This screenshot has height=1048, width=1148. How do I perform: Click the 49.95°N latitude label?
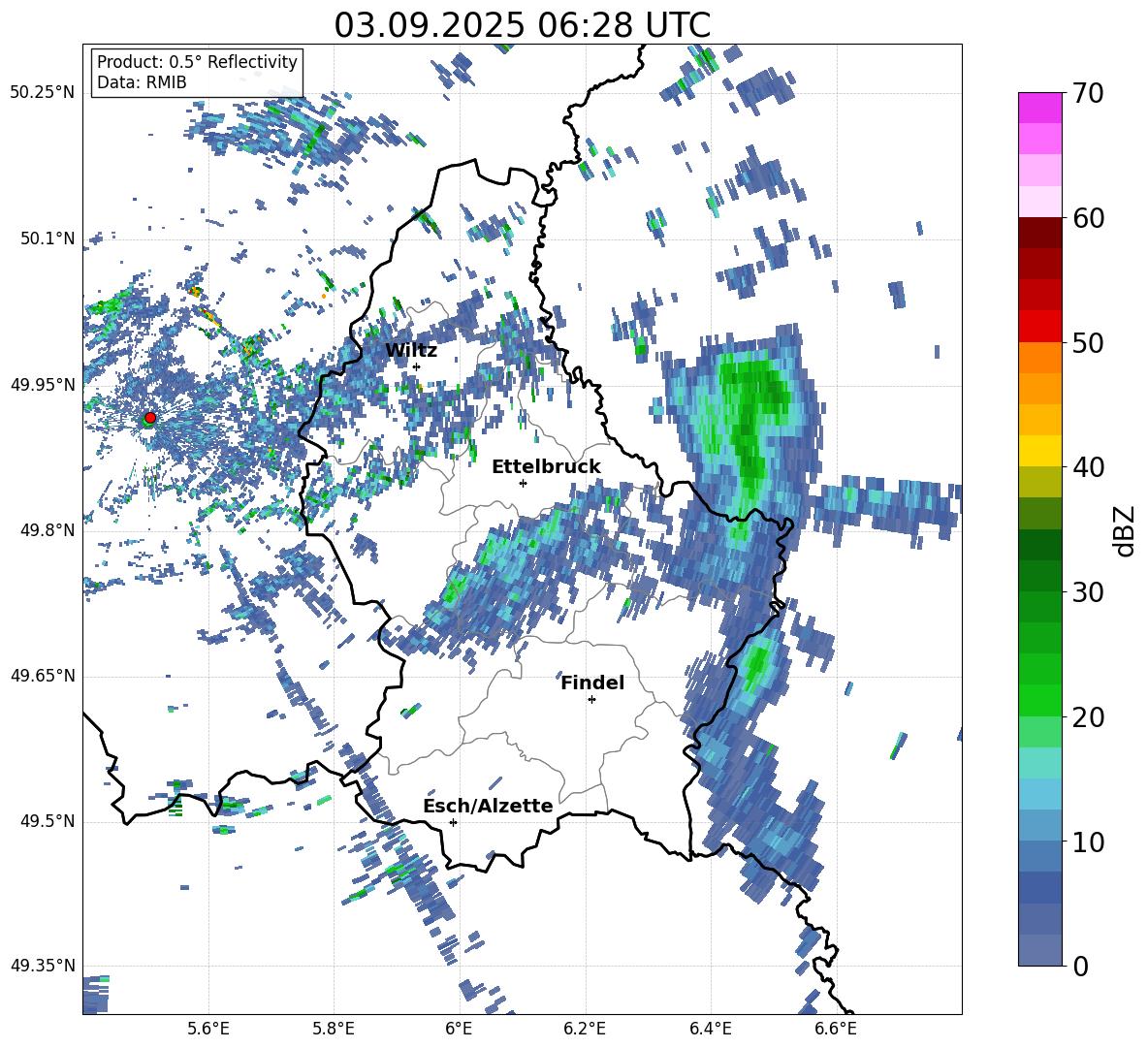pyautogui.click(x=43, y=384)
